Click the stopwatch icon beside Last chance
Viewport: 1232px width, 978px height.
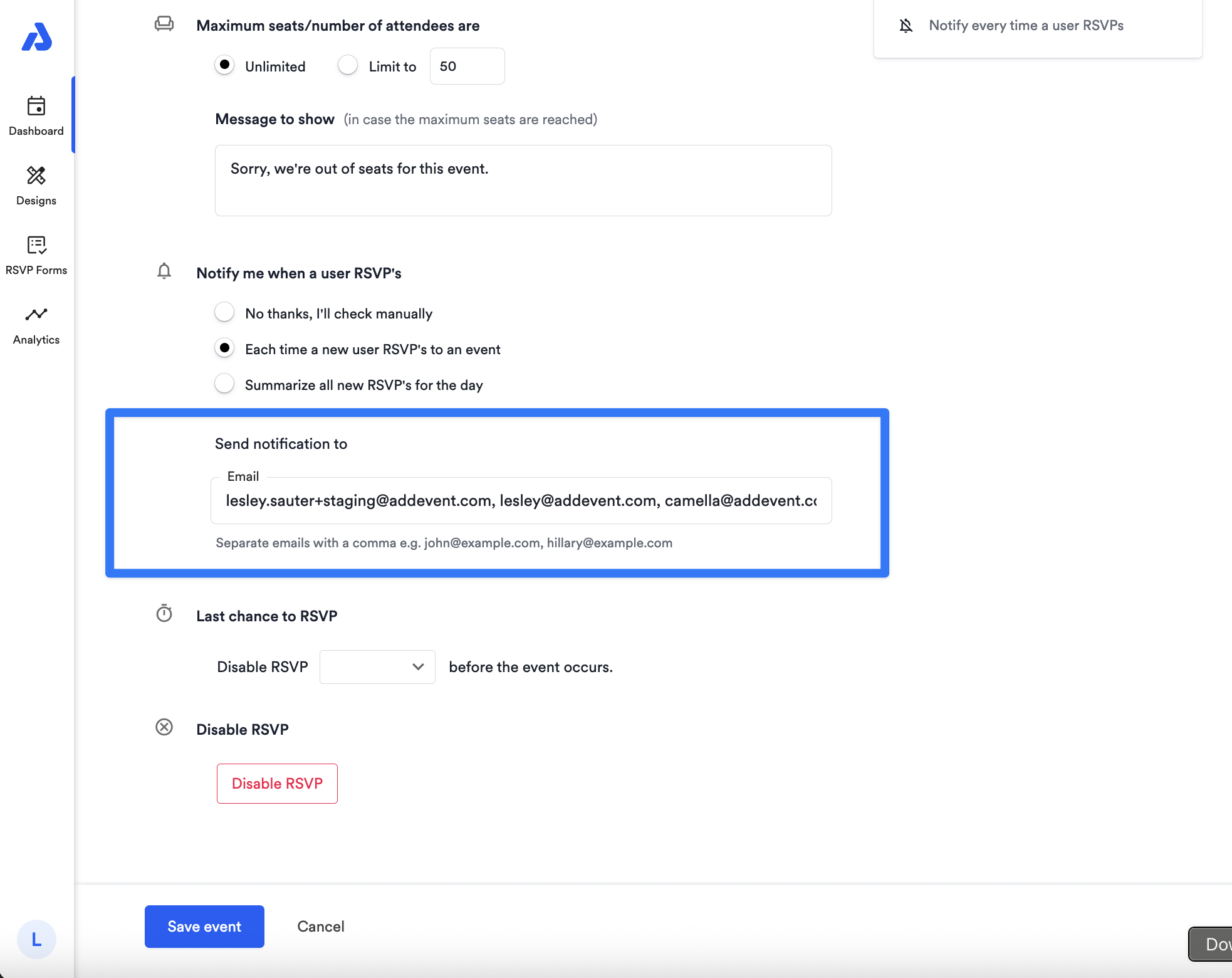pos(164,613)
